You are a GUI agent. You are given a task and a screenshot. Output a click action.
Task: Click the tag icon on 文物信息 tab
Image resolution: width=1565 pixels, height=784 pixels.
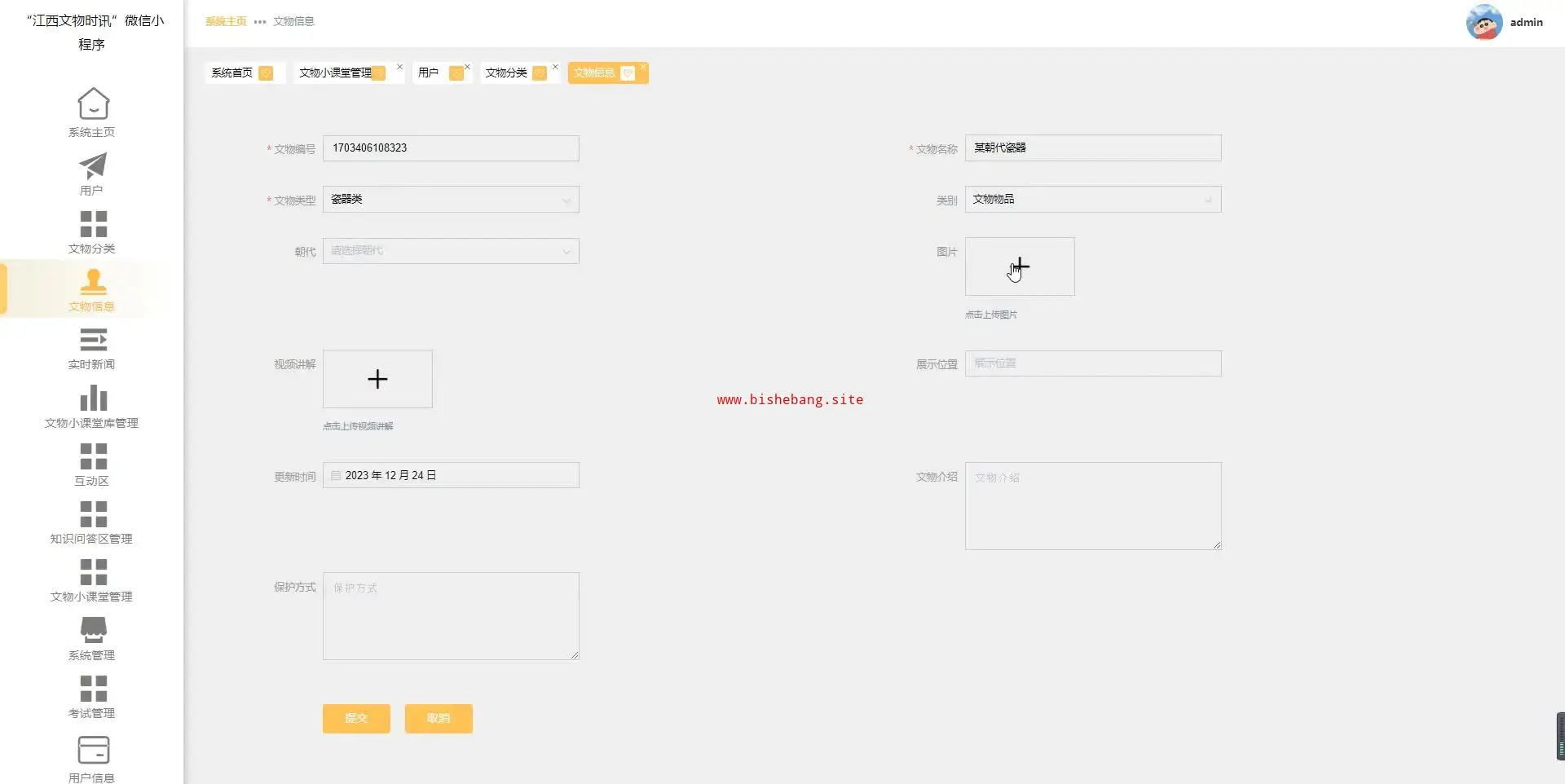coord(628,73)
